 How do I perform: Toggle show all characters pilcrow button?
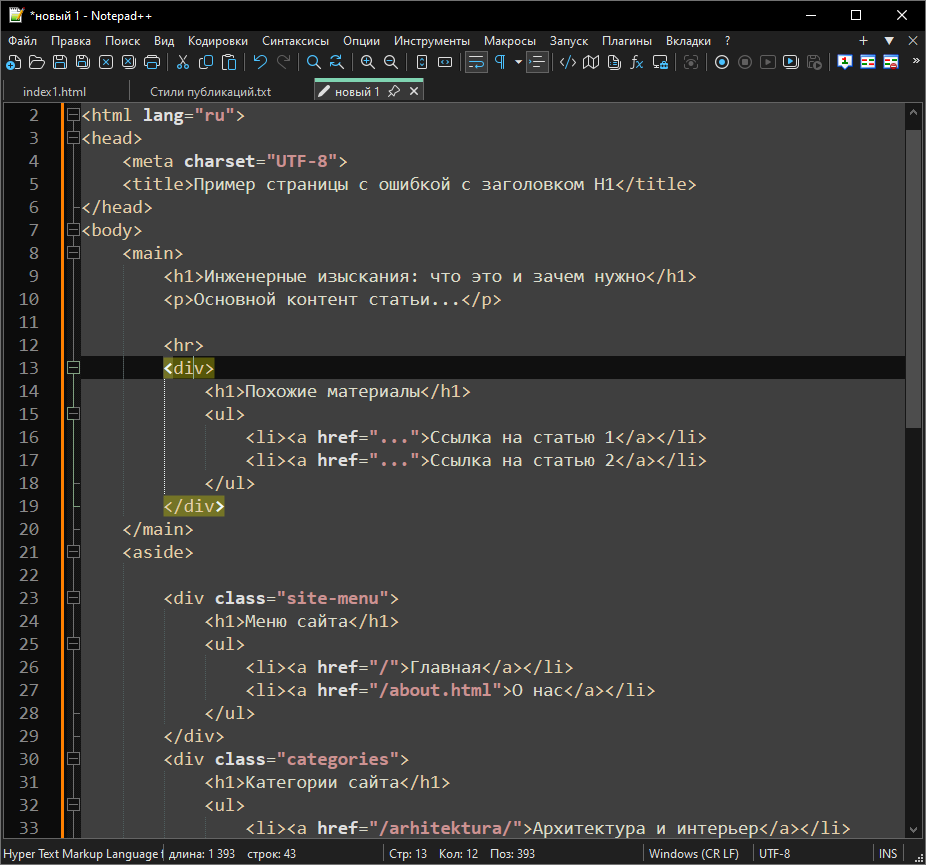(x=499, y=62)
